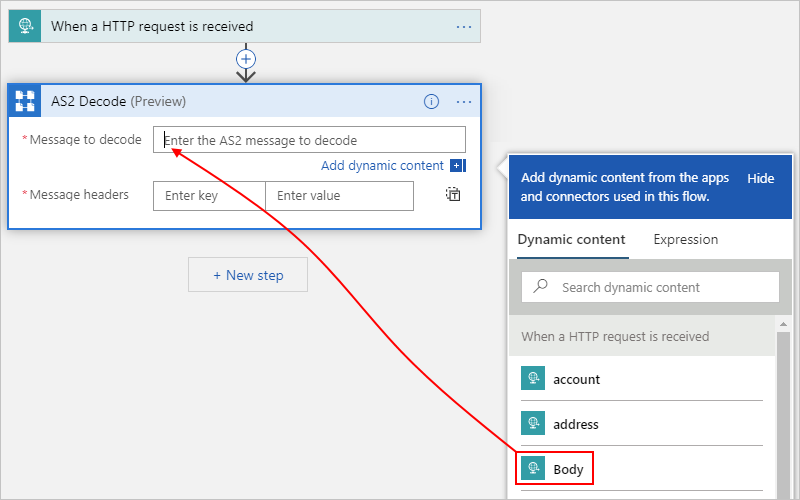Click the icon next to the address token
Image resolution: width=800 pixels, height=500 pixels.
click(x=533, y=423)
